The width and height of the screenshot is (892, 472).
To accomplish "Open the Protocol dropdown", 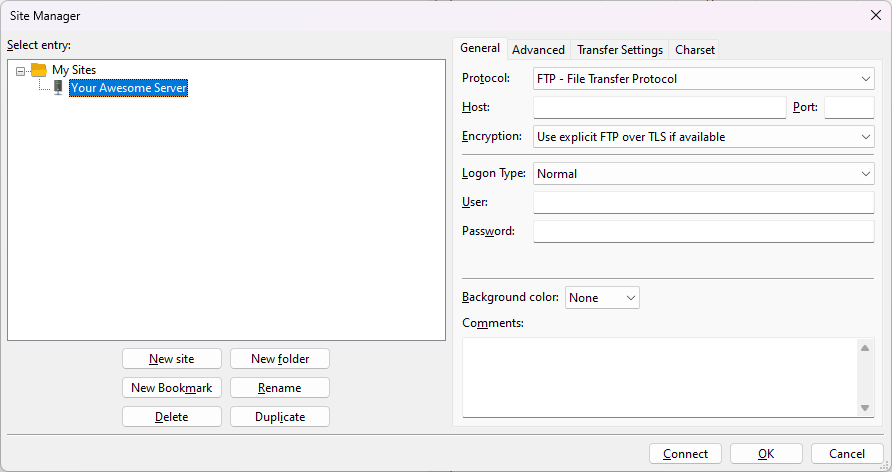I will [x=703, y=78].
